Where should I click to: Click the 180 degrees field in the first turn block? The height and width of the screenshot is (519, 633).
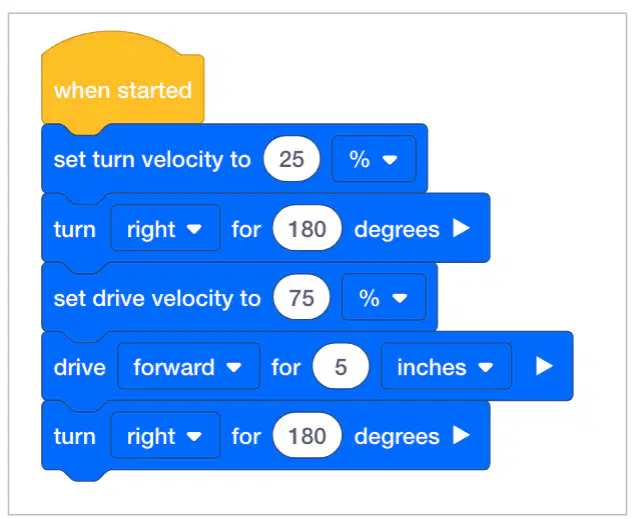[x=307, y=228]
